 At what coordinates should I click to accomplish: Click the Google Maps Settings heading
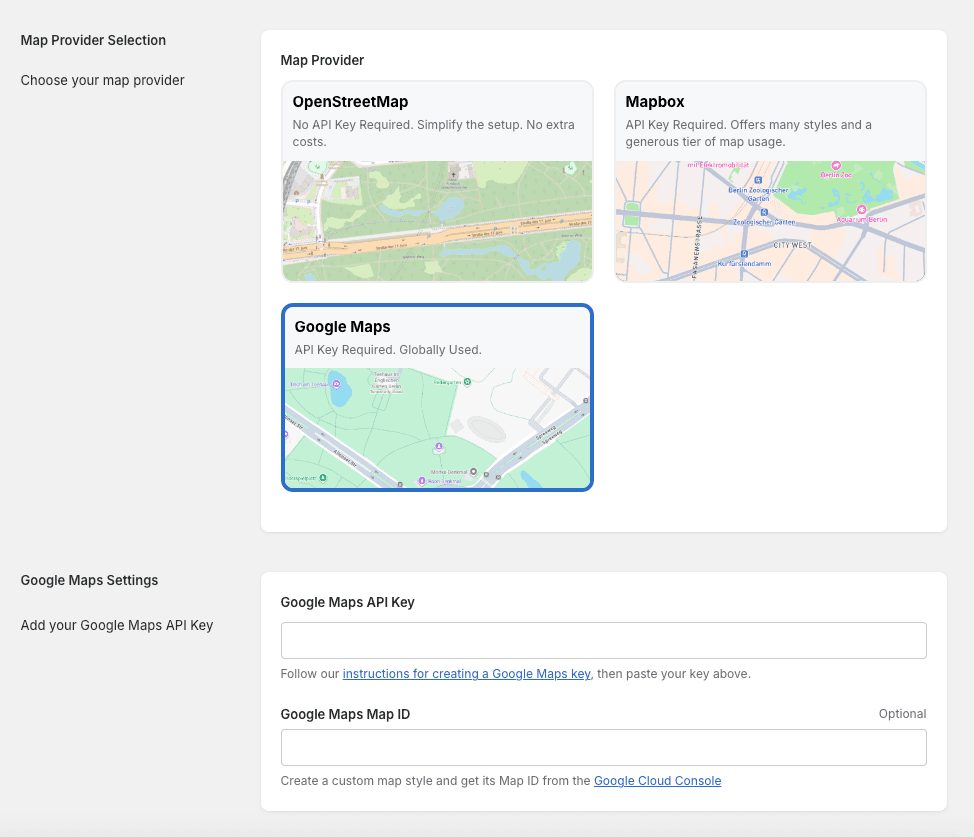(x=89, y=580)
